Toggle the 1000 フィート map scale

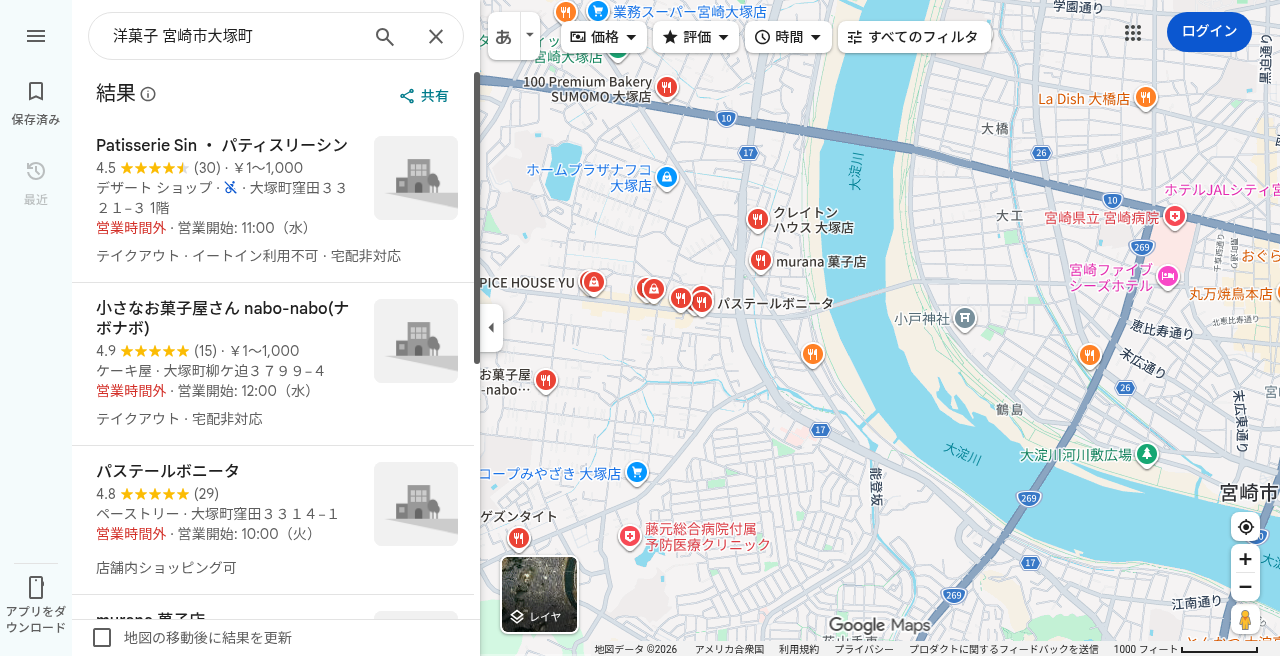coord(1185,649)
